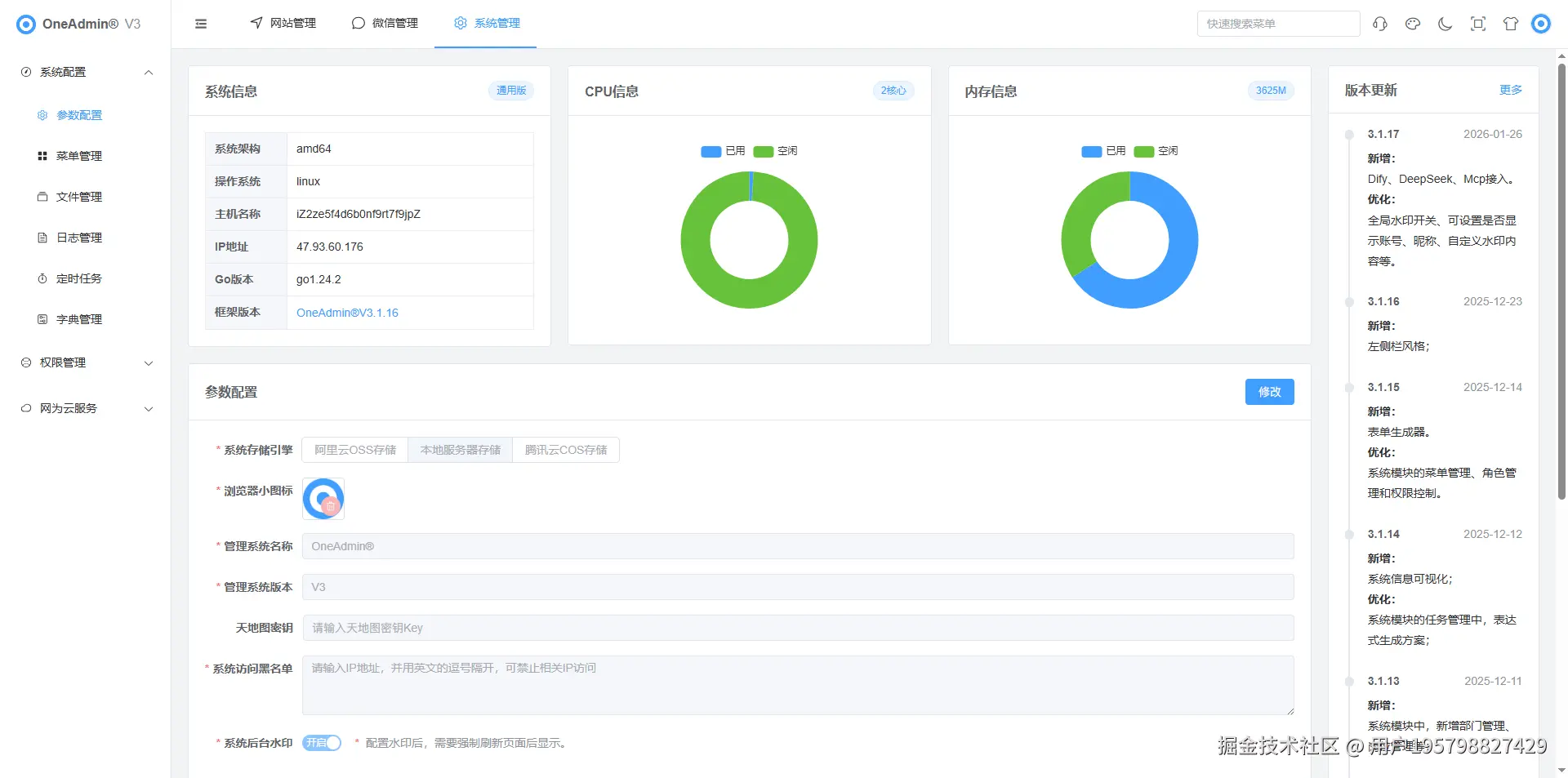Open the OneAdmin®V3.1.16 framework version link
This screenshot has width=1568, height=778.
pos(347,313)
